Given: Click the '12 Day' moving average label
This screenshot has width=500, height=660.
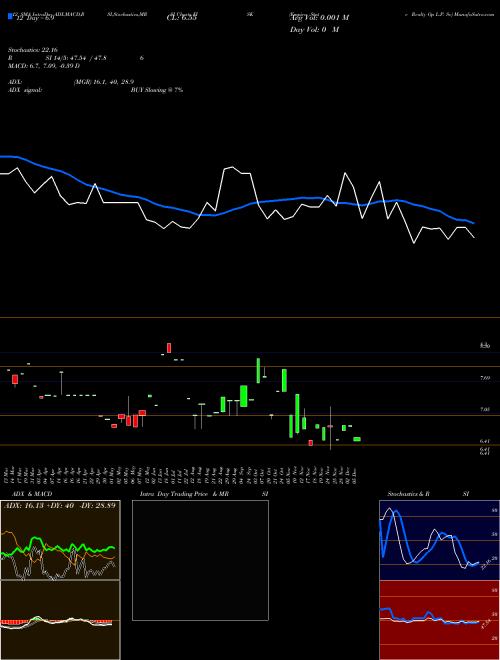Looking at the screenshot, I should coord(34,18).
